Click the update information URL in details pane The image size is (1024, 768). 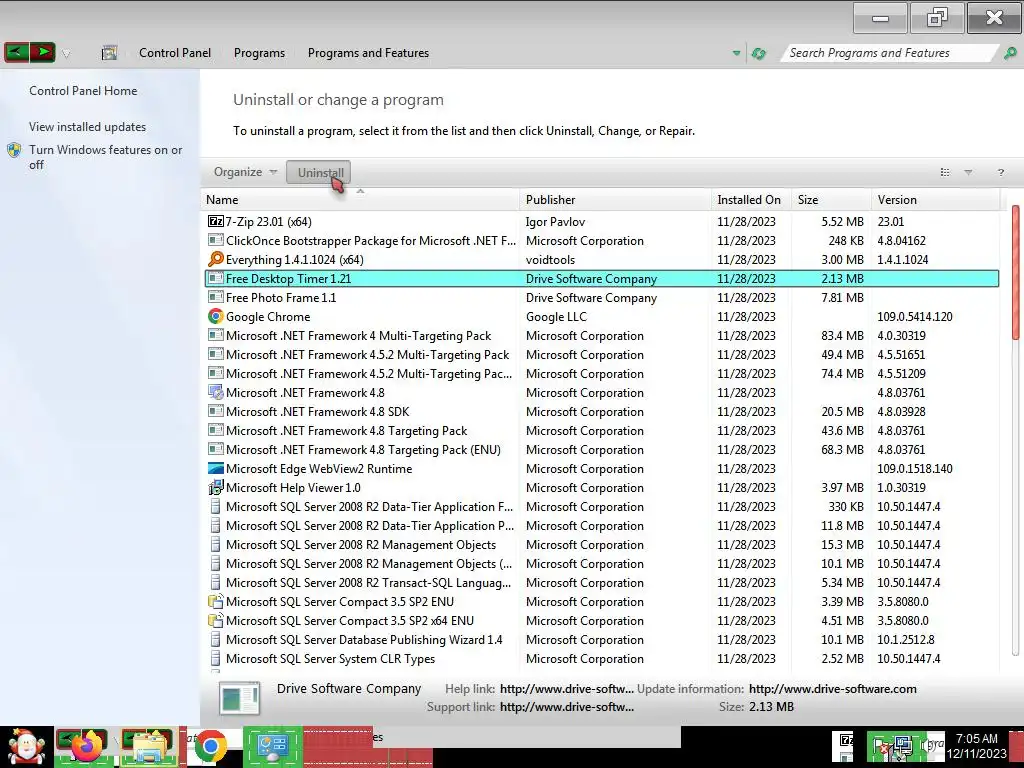(833, 688)
